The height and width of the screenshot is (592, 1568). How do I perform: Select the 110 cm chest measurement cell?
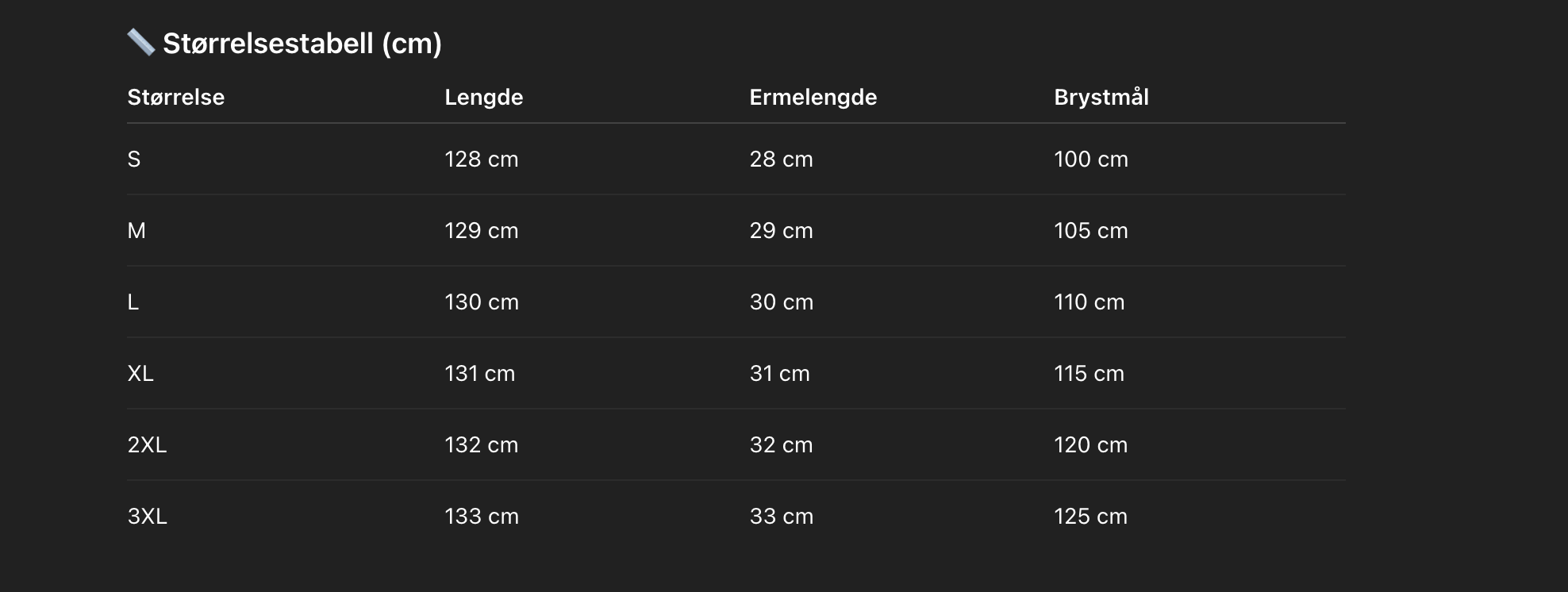[1089, 302]
